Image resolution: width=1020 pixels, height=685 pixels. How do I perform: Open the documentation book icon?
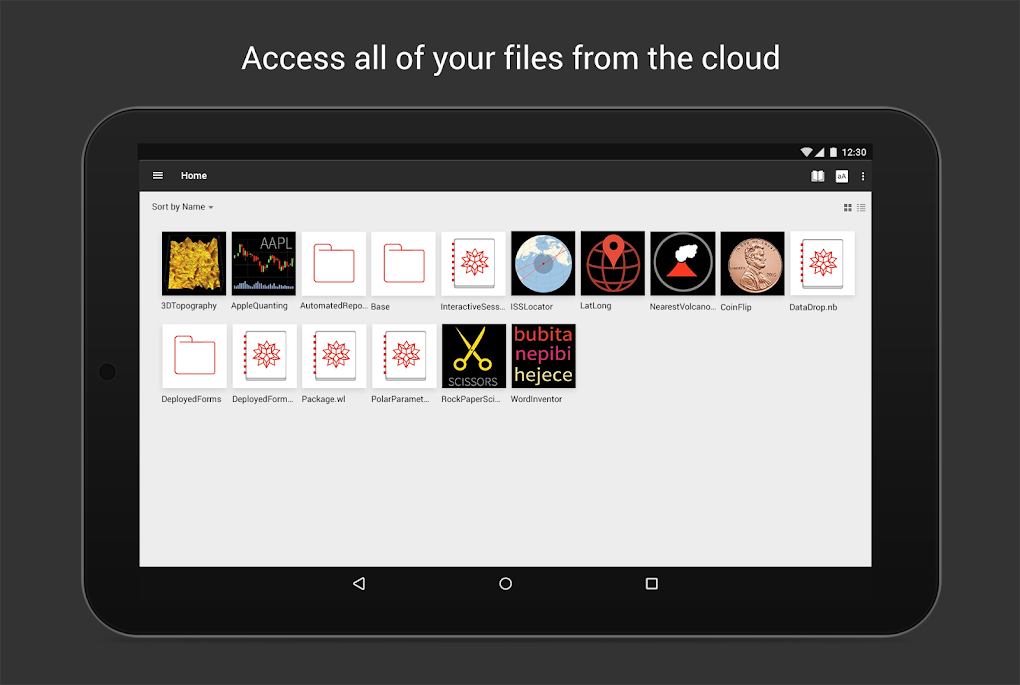pyautogui.click(x=816, y=175)
